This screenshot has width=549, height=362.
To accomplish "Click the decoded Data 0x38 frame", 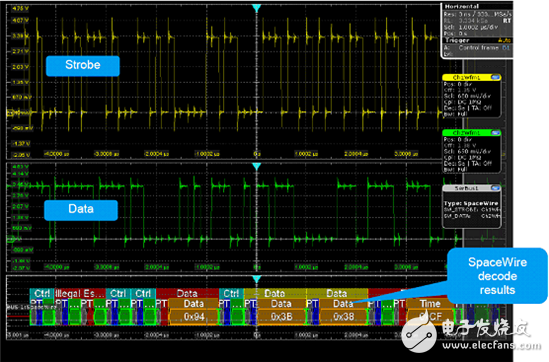I will tap(343, 316).
